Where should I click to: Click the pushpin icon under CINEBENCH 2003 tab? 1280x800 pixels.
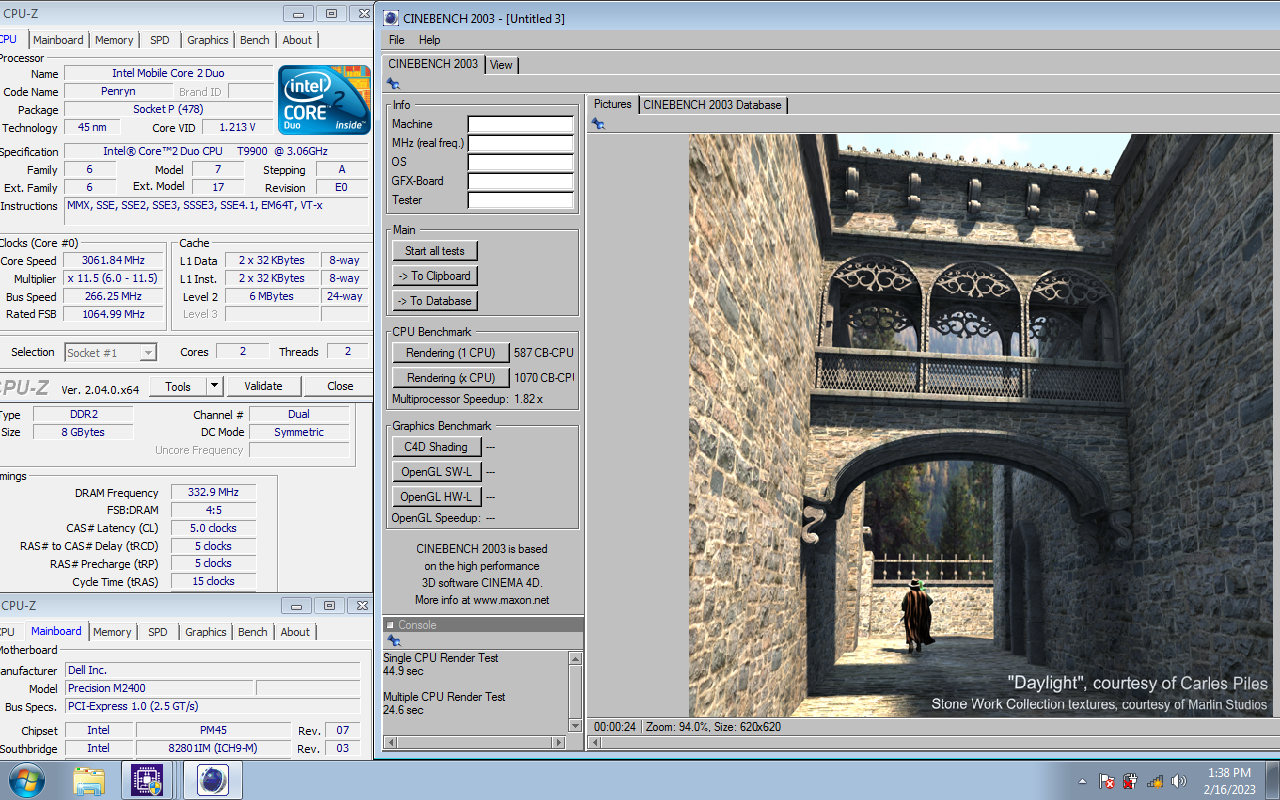pyautogui.click(x=393, y=84)
